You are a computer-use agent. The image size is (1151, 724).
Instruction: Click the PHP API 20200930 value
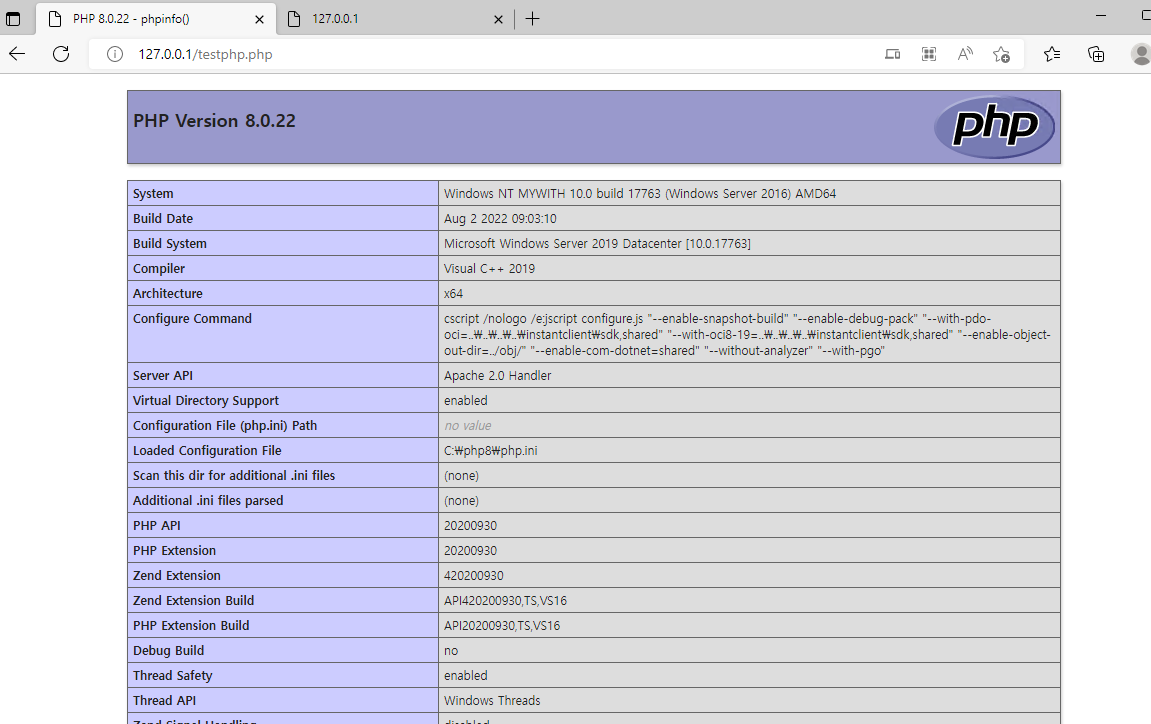tap(470, 526)
